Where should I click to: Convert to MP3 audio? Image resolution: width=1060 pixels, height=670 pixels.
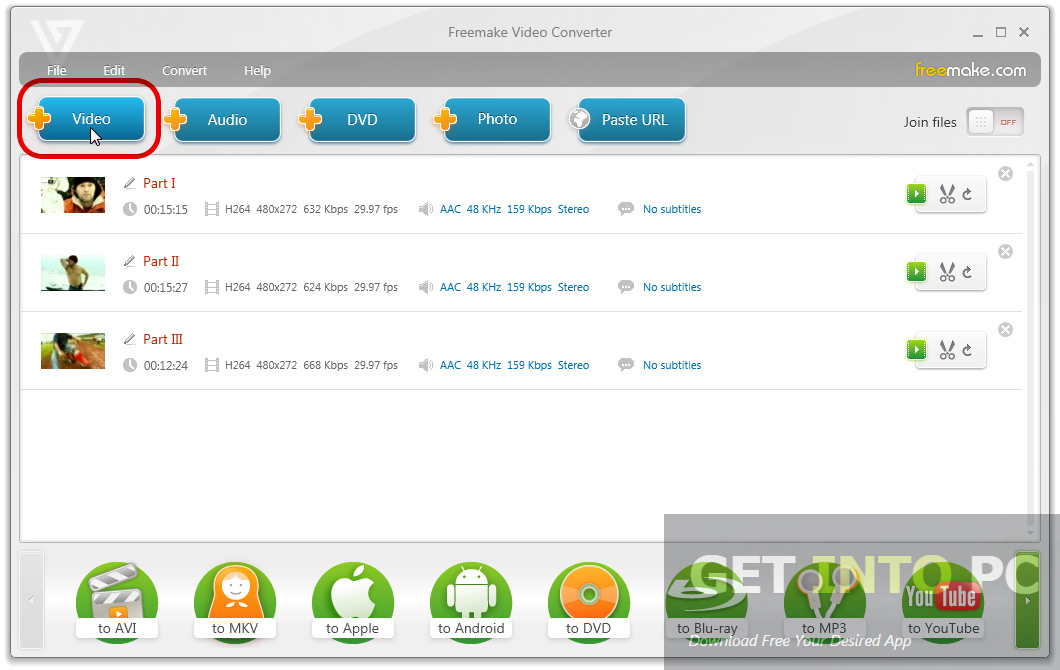(825, 602)
